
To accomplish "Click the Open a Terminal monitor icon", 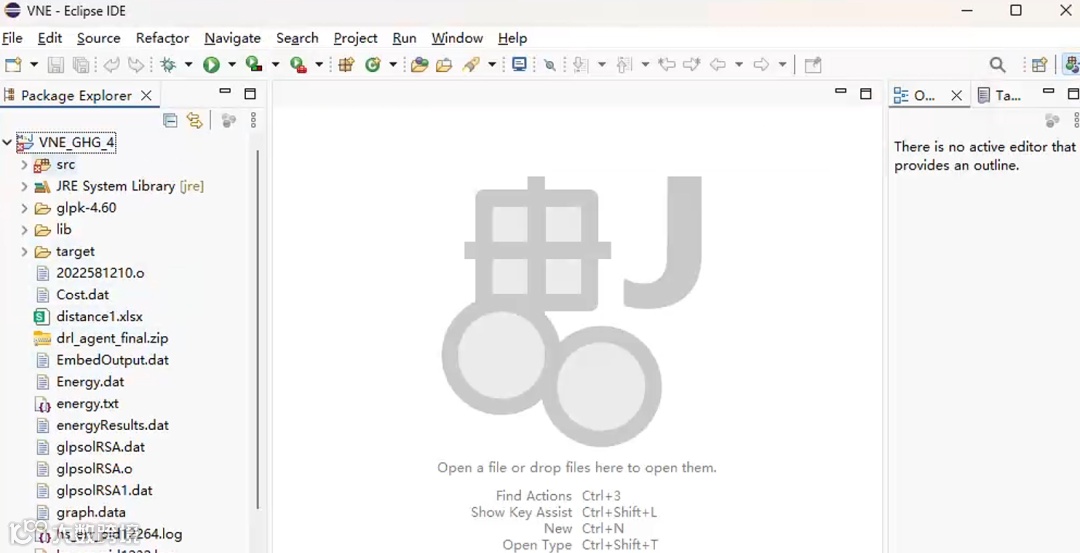I will (519, 65).
